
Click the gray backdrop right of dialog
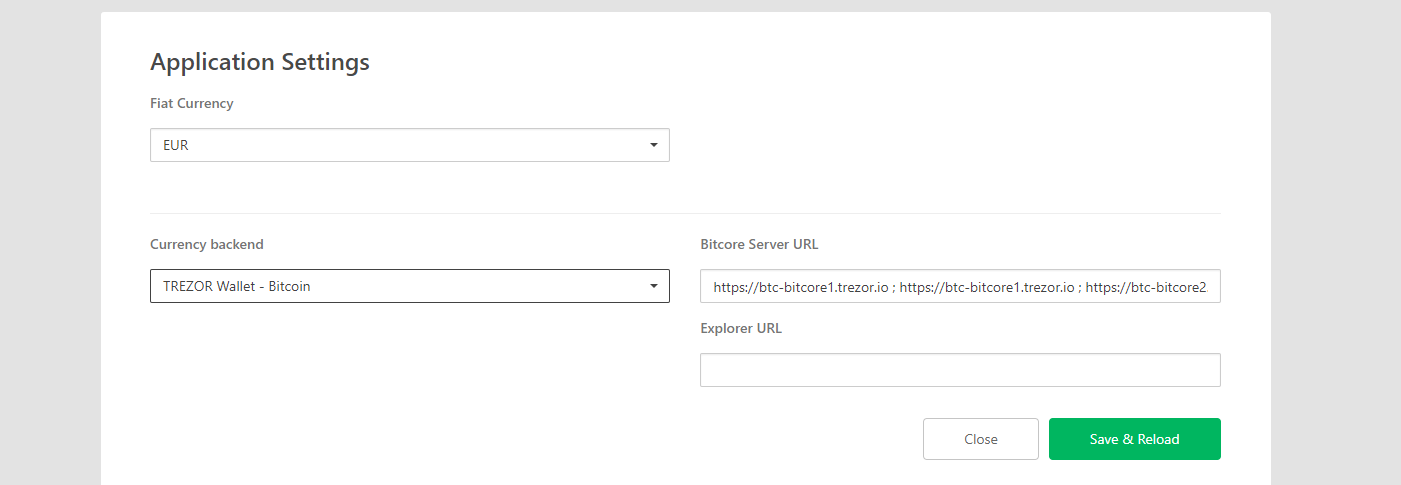click(1336, 242)
